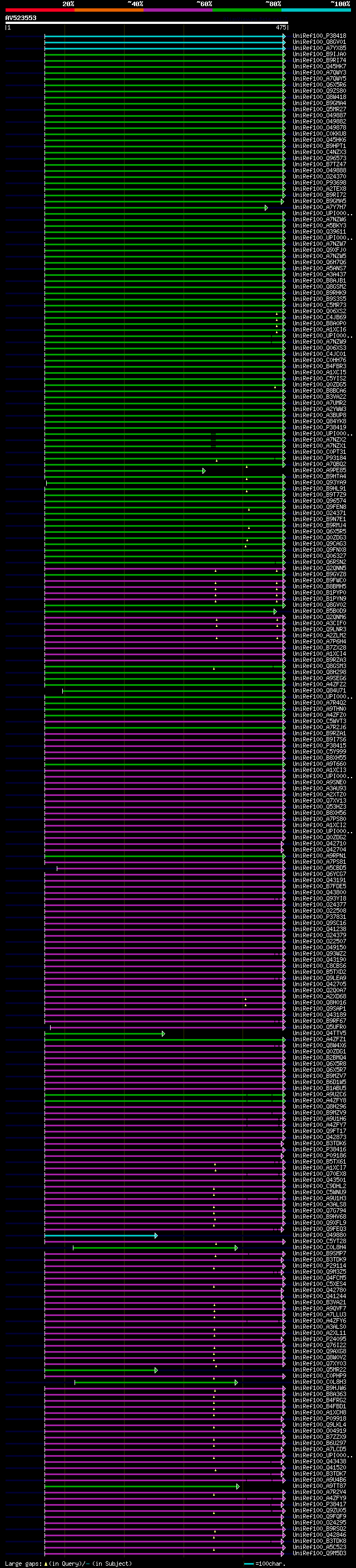Click the red ~20% identity legend bar
This screenshot has height=1568, width=356.
tap(40, 10)
